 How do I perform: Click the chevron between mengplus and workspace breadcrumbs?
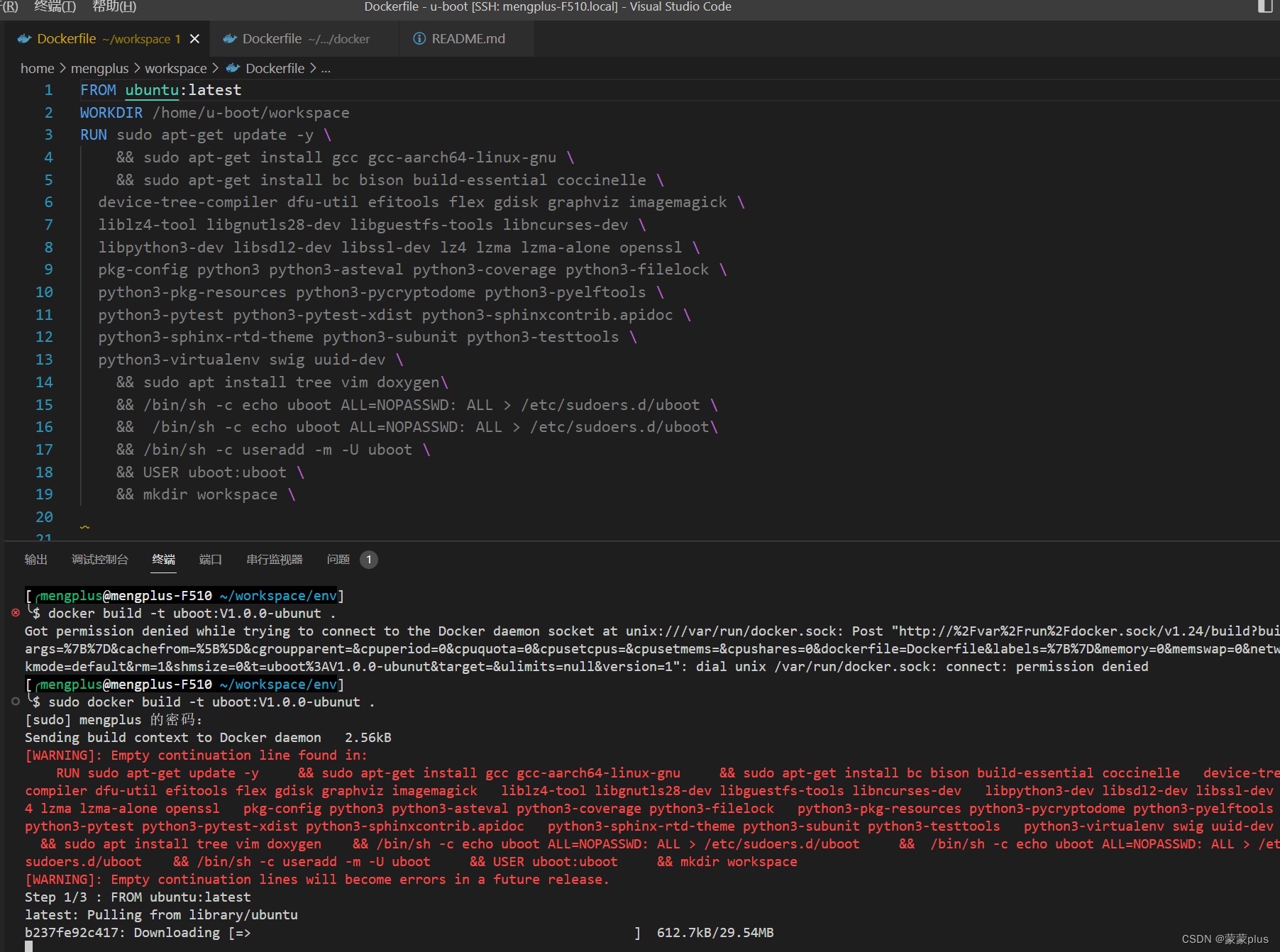pos(136,68)
